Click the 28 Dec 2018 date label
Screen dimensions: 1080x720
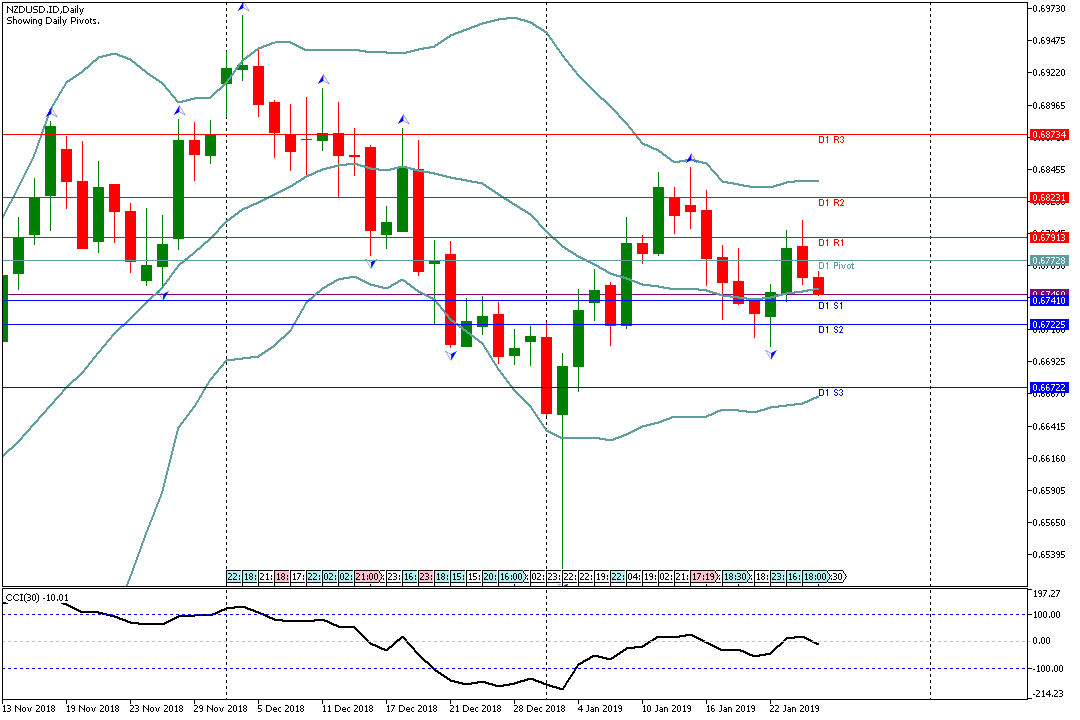point(539,709)
